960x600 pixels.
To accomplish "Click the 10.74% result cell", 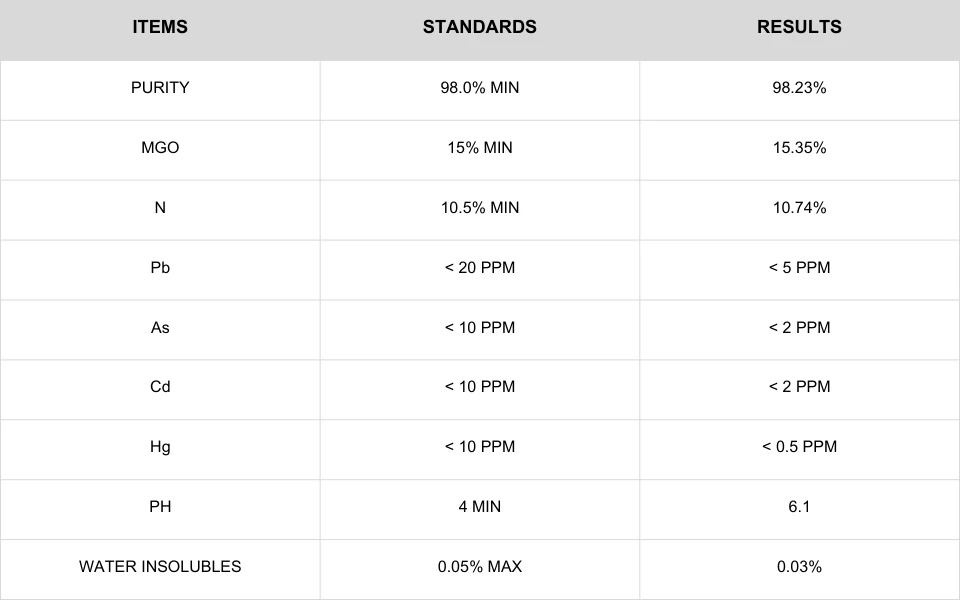I will [799, 210].
